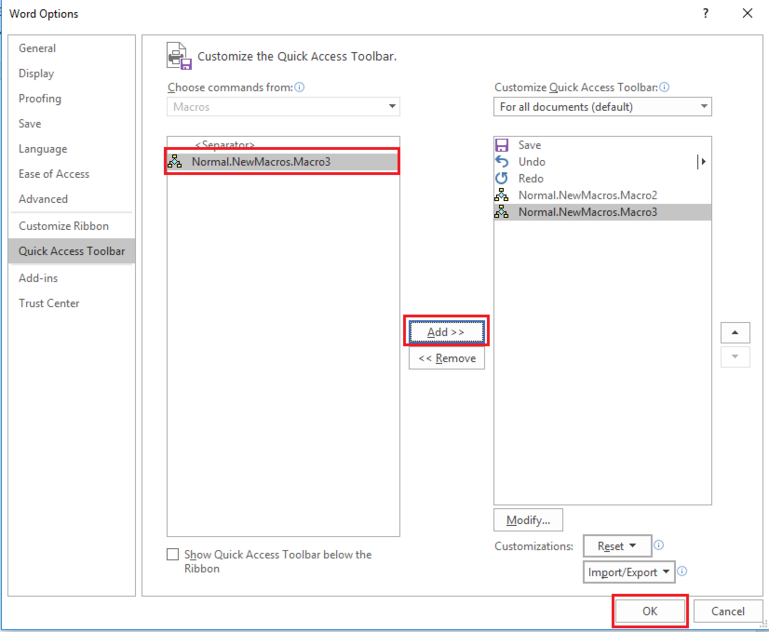
Task: Toggle Show Quick Access Toolbar below the Ribbon
Action: point(173,555)
